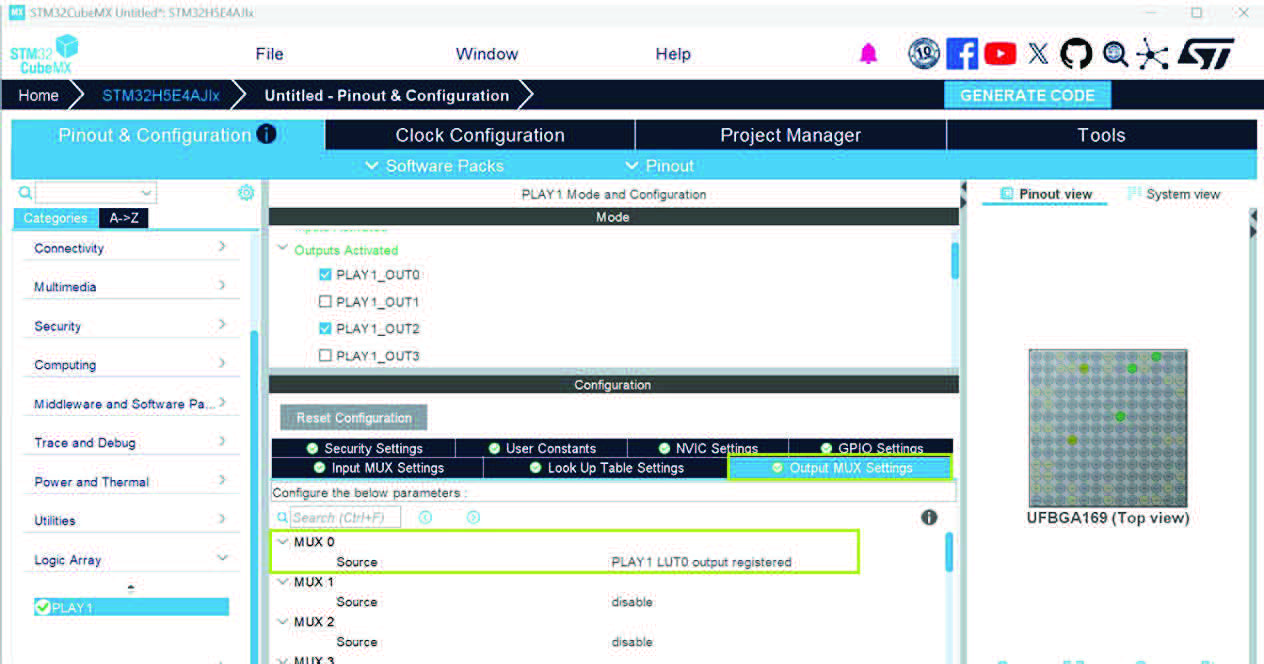
Task: Open the Look Up Table Settings tab
Action: pyautogui.click(x=606, y=467)
